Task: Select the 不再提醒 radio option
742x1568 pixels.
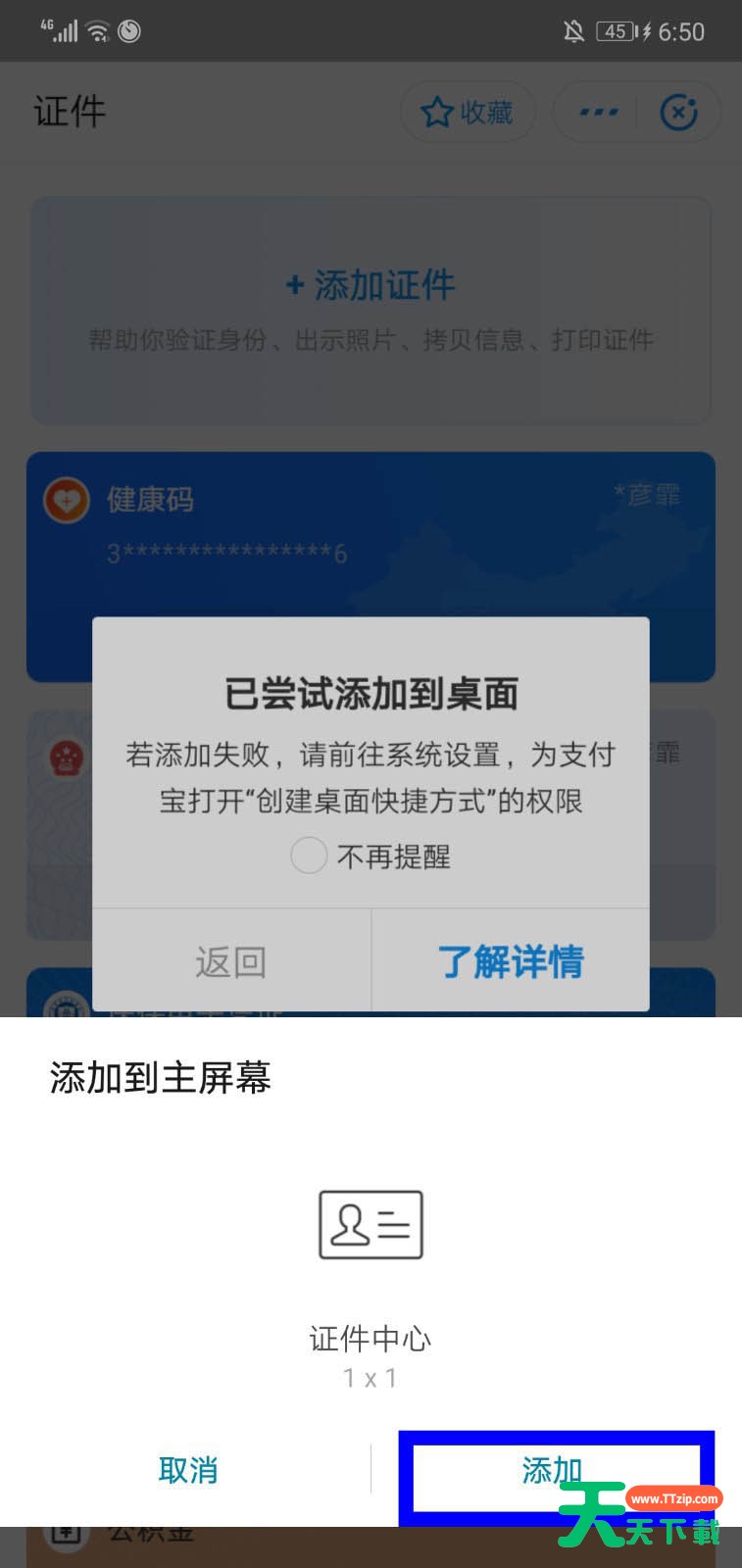Action: [309, 856]
